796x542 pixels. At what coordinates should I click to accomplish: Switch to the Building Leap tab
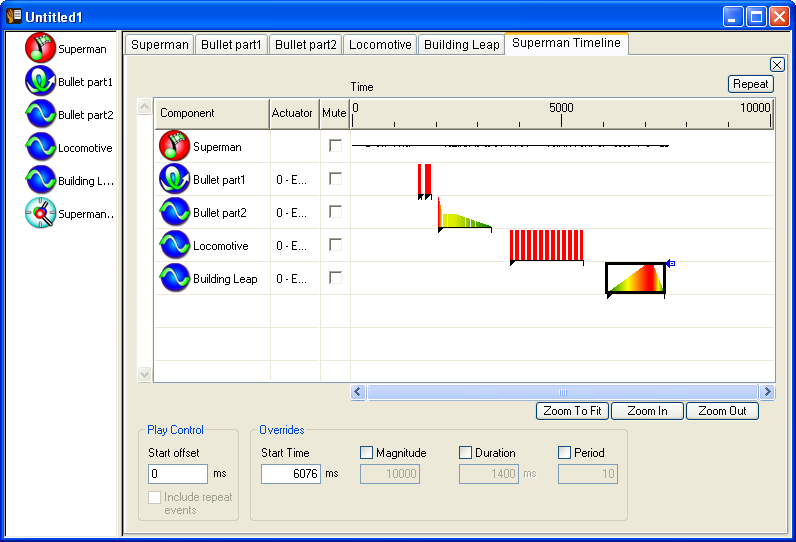point(461,45)
